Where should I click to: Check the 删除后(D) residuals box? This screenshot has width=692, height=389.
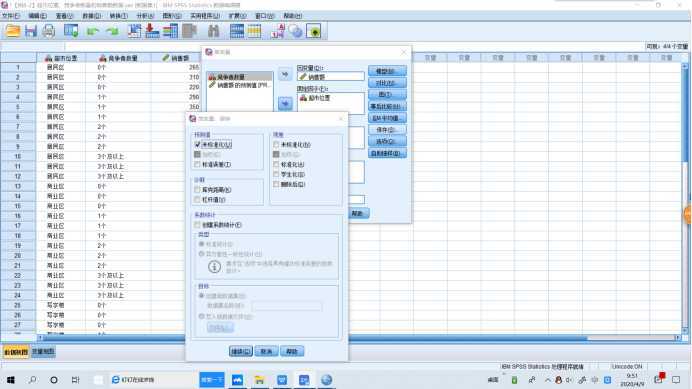pyautogui.click(x=276, y=184)
